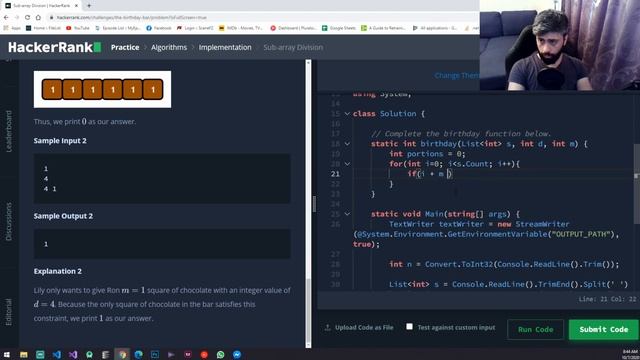Open the IMDb bookmark
640x360 pixels.
point(240,28)
